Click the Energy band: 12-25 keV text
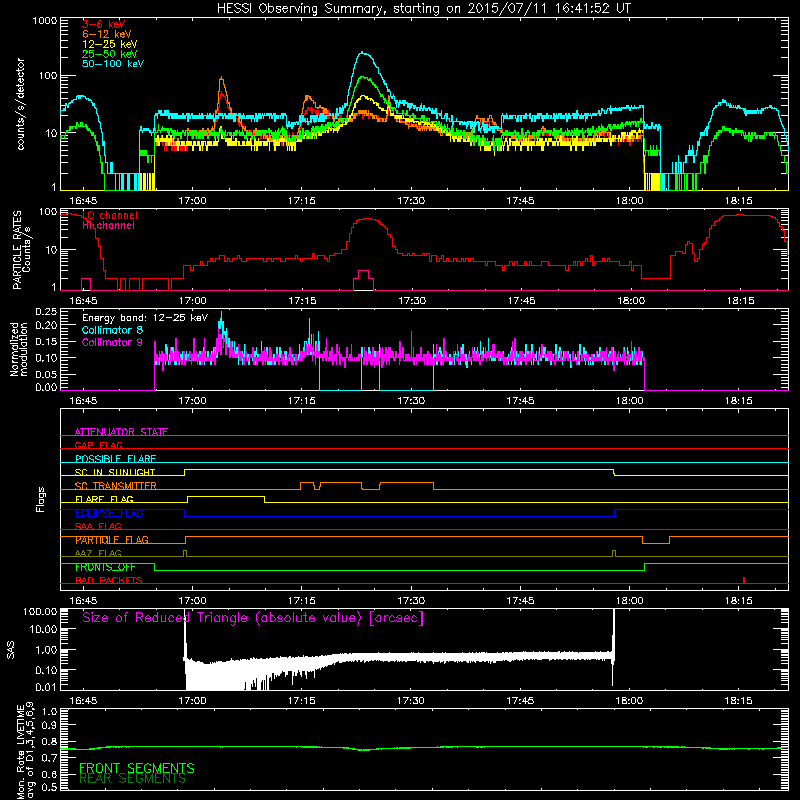 tap(145, 318)
